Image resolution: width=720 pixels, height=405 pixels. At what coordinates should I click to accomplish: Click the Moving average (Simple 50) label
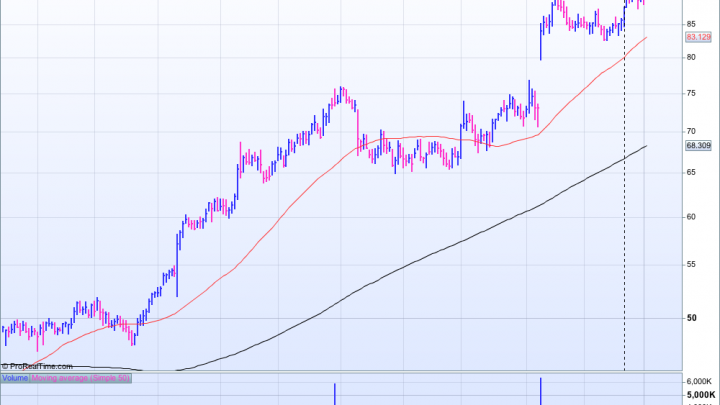coord(80,378)
